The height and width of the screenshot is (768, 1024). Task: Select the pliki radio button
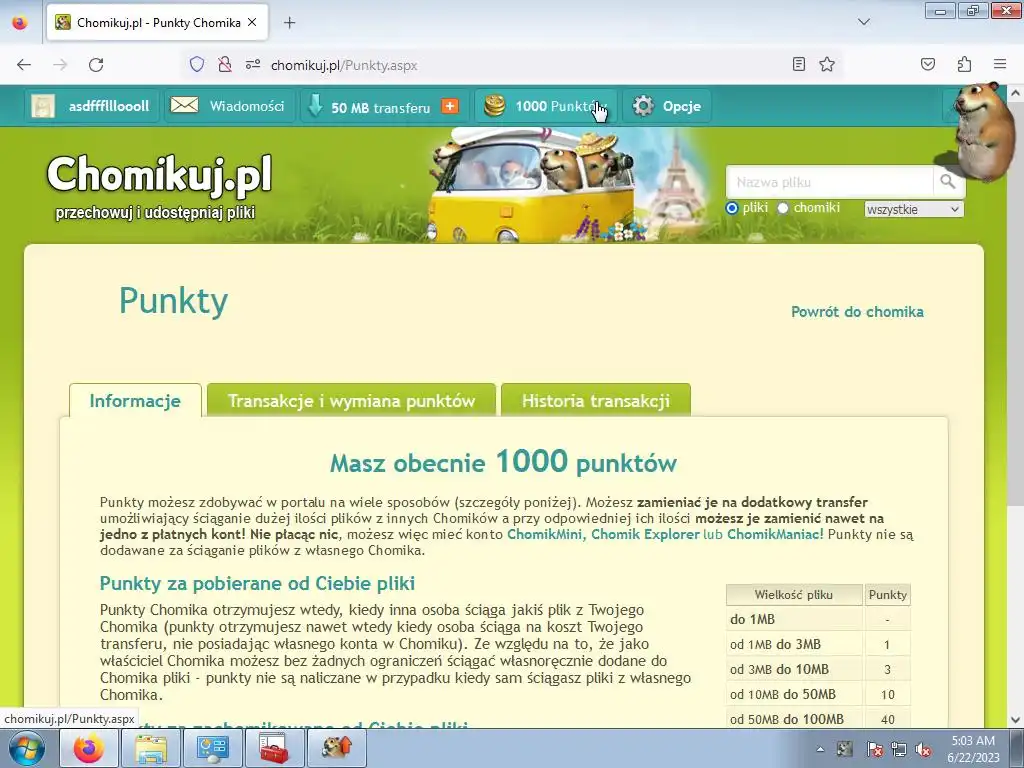[x=732, y=208]
